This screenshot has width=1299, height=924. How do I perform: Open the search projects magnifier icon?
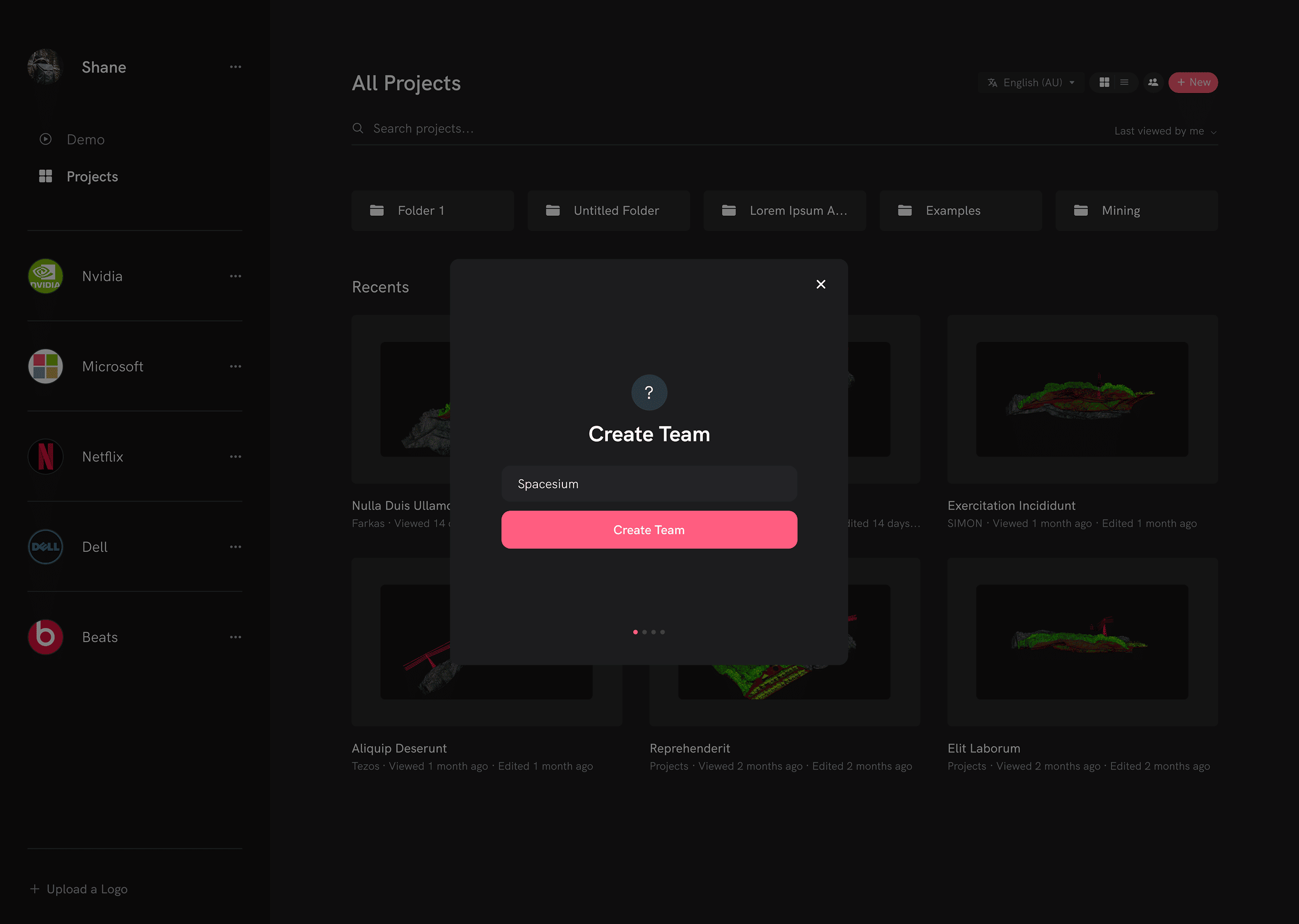[358, 128]
